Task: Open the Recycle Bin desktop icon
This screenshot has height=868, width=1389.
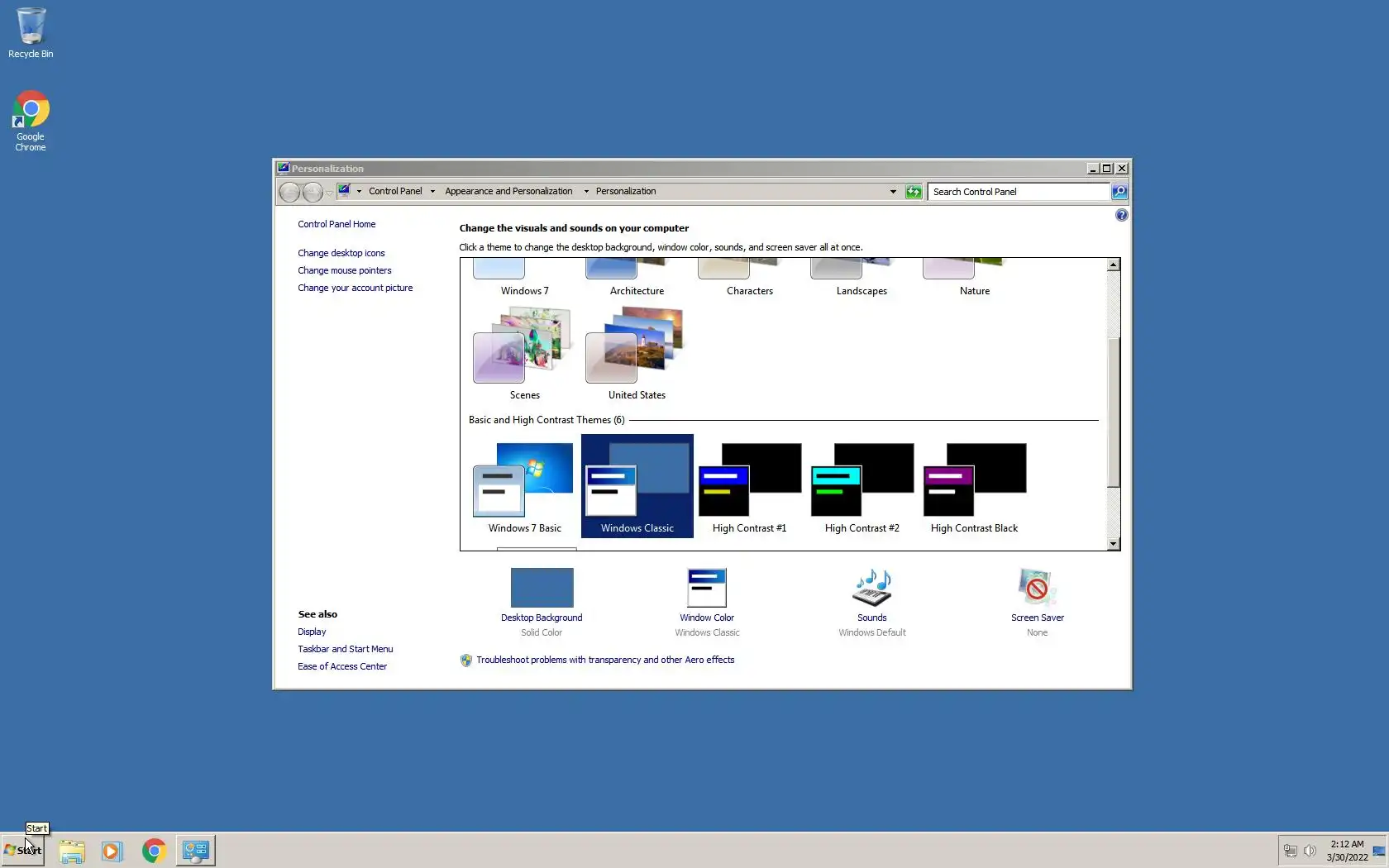Action: tap(31, 33)
